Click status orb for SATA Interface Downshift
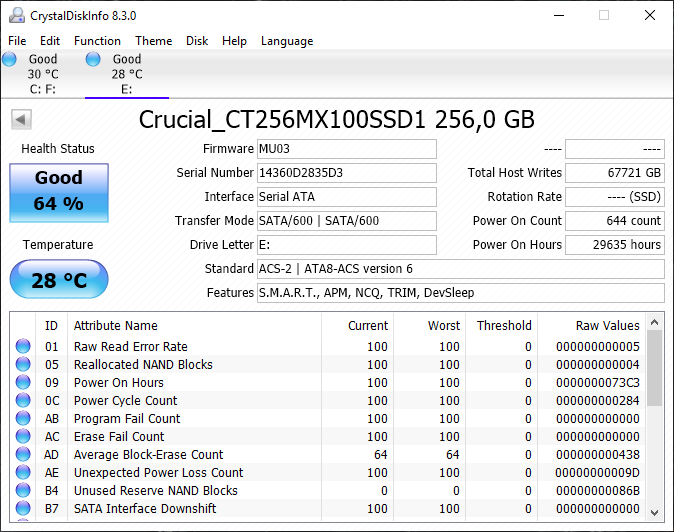 coord(23,508)
